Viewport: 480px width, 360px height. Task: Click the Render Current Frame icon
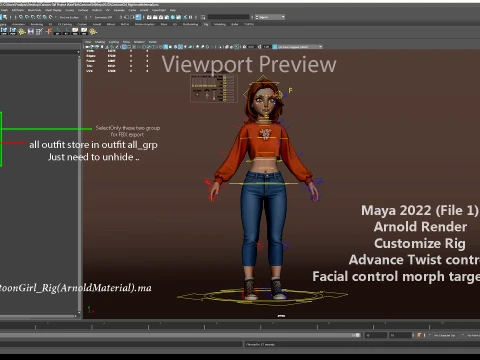click(155, 17)
